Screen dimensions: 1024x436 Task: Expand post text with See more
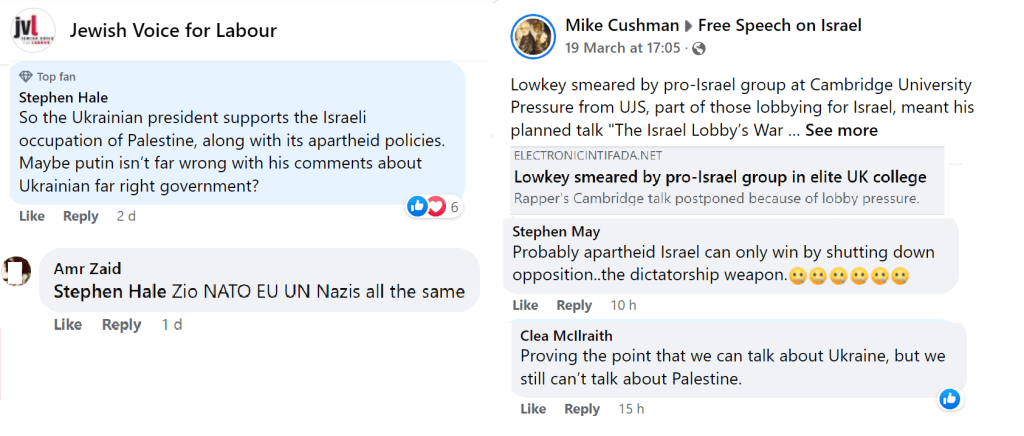click(841, 130)
